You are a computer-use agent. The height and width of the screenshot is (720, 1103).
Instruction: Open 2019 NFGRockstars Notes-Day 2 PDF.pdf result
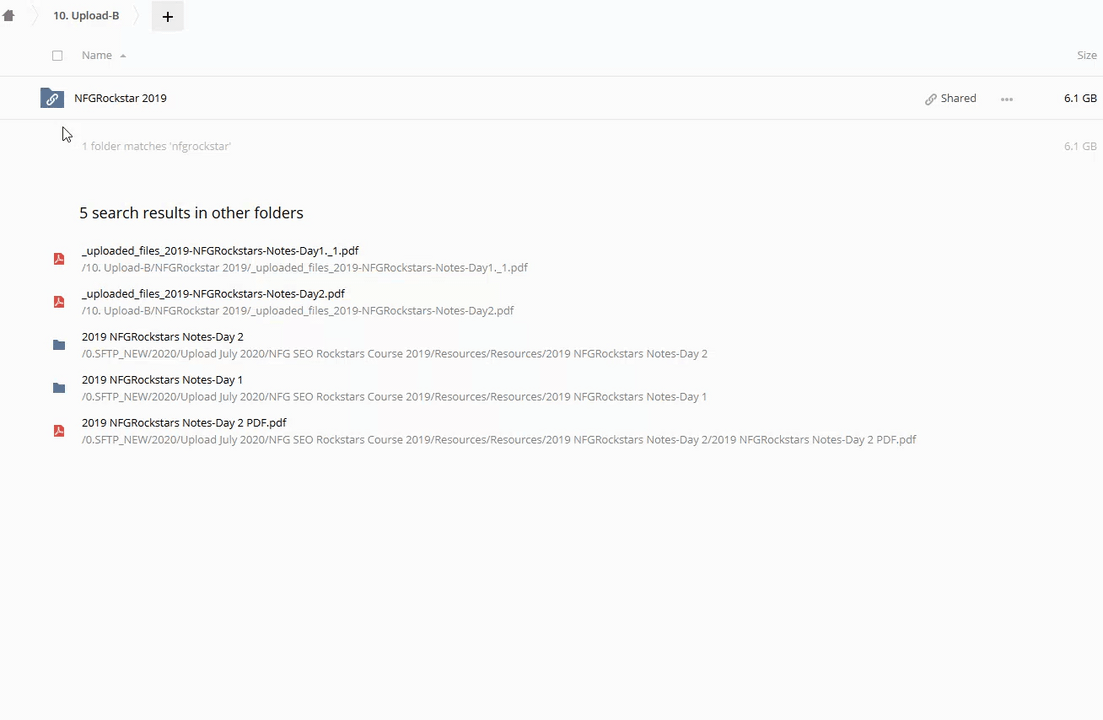(184, 423)
